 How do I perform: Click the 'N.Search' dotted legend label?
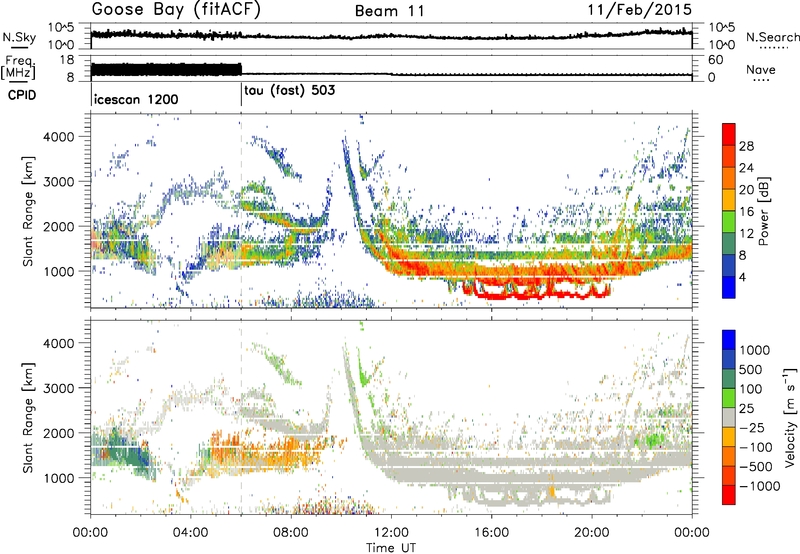coord(772,37)
